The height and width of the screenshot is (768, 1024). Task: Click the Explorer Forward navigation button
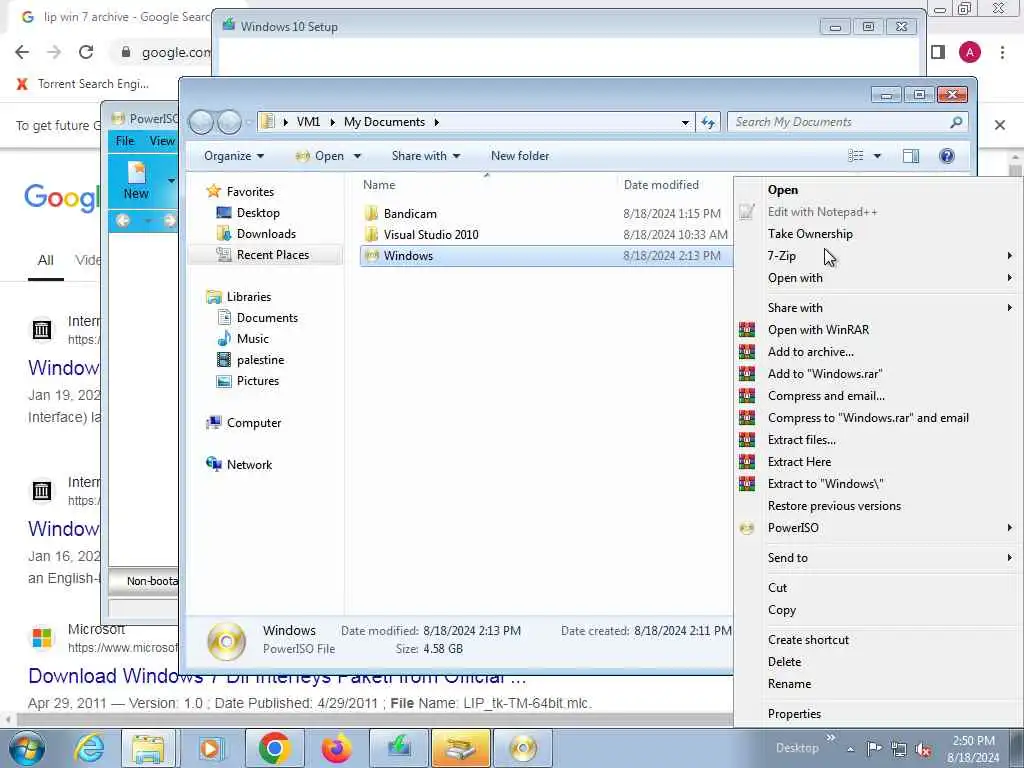(x=229, y=122)
